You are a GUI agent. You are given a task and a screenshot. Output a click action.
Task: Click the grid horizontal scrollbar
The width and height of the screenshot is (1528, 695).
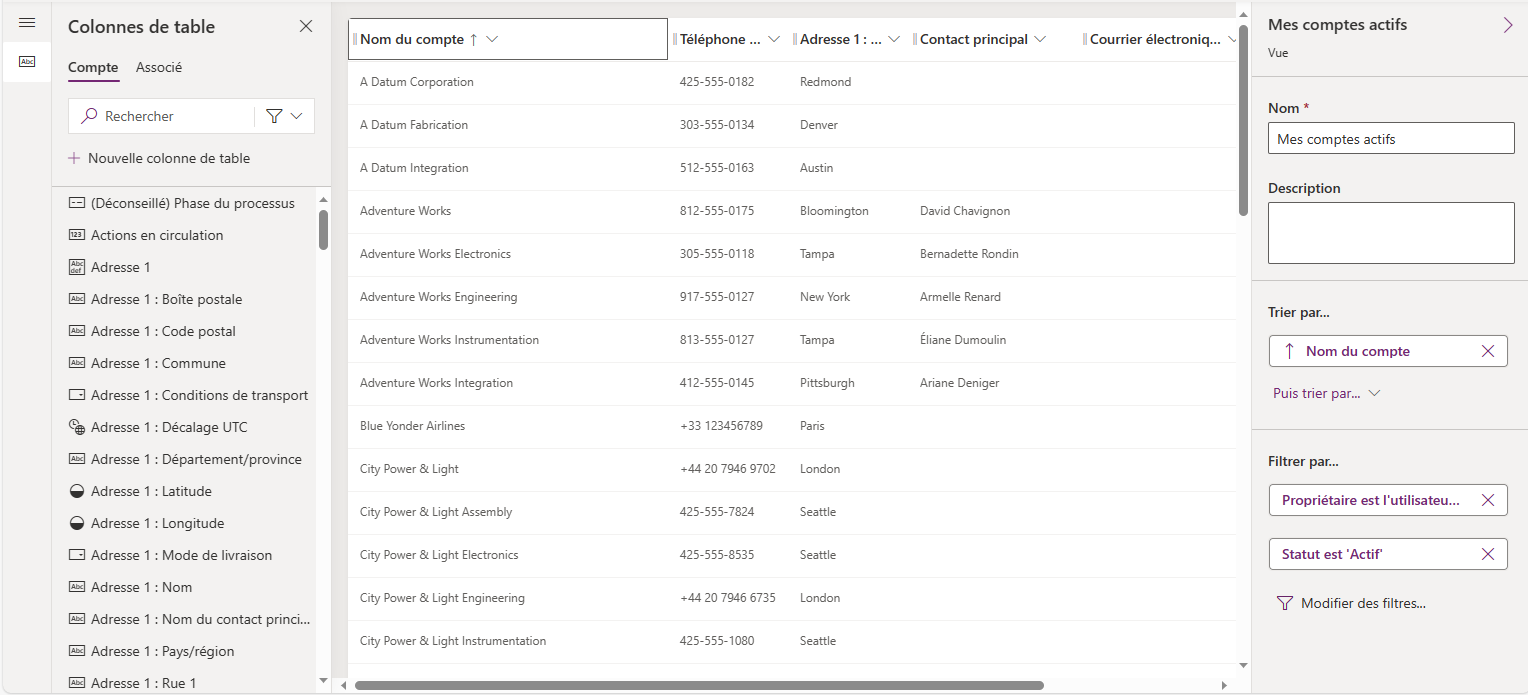click(x=699, y=686)
